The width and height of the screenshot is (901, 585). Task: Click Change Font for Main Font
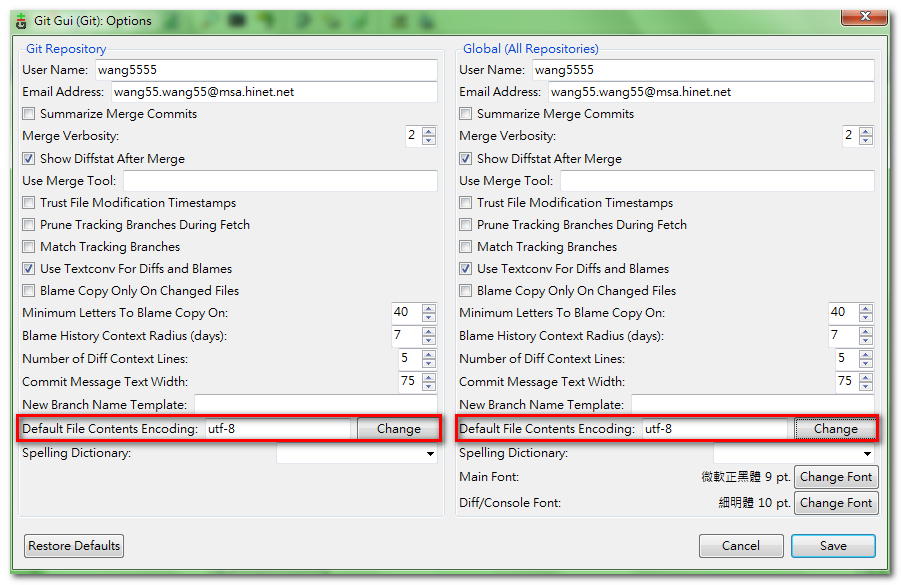(x=835, y=477)
